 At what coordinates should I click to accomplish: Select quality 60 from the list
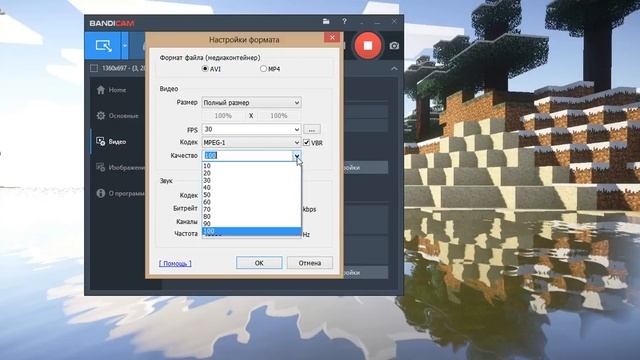click(x=251, y=202)
